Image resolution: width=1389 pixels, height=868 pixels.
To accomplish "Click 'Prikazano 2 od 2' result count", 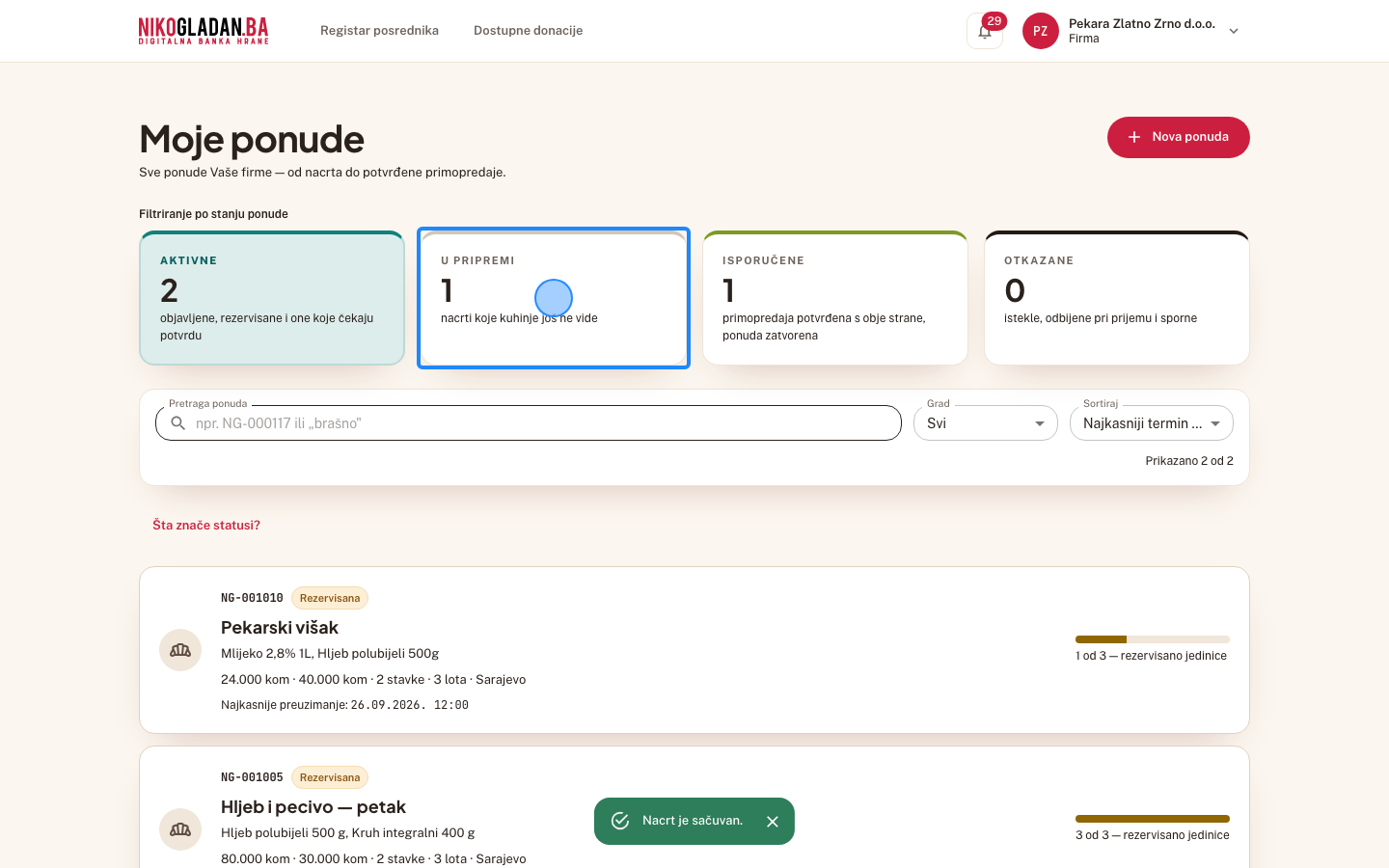I will (1189, 461).
